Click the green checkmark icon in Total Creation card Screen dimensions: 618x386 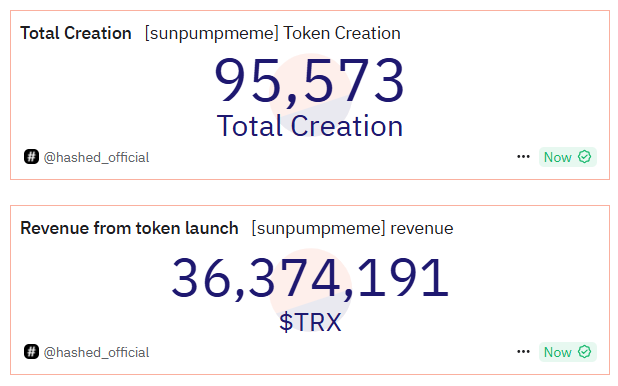[x=584, y=157]
